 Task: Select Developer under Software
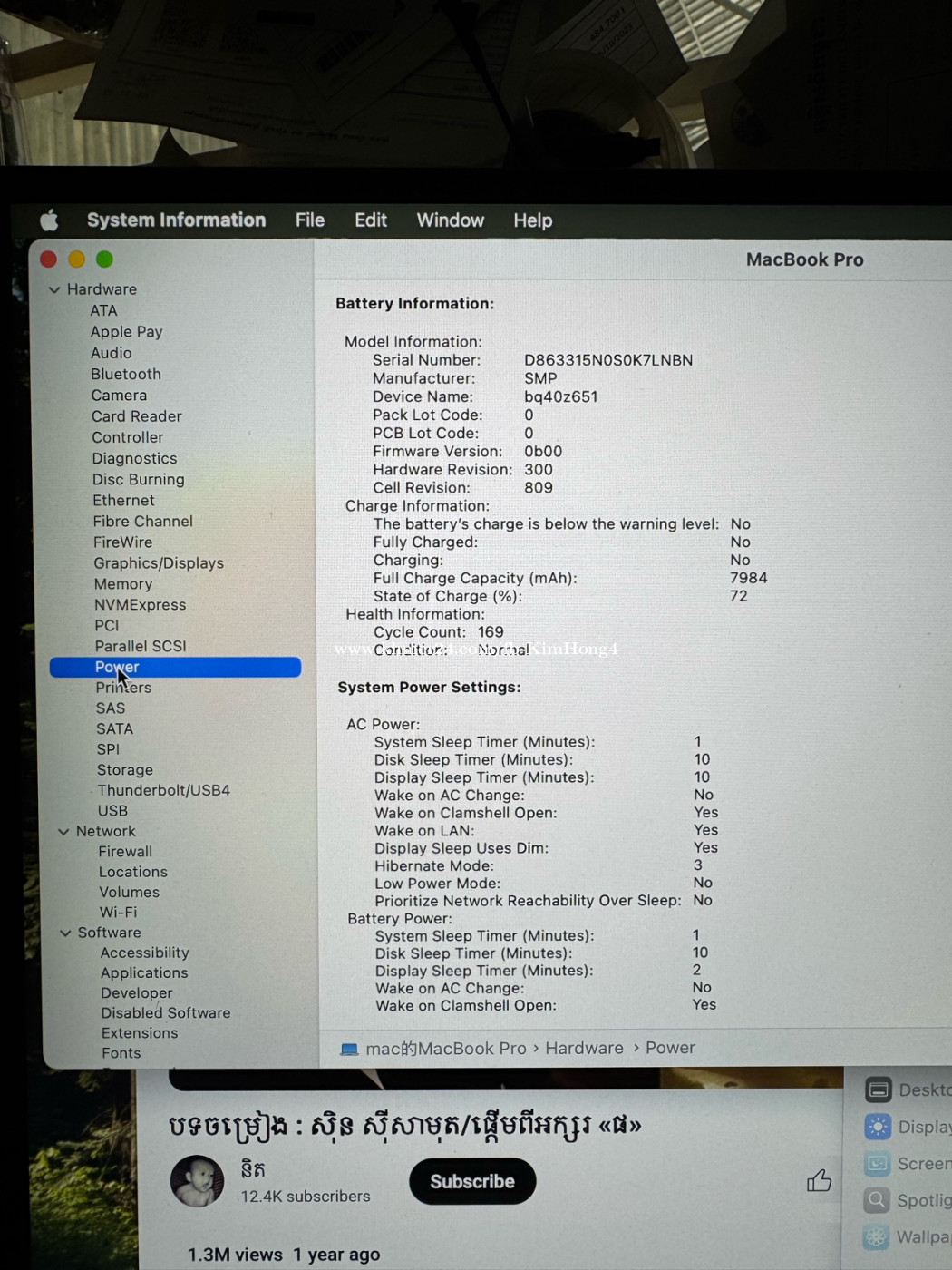point(137,993)
